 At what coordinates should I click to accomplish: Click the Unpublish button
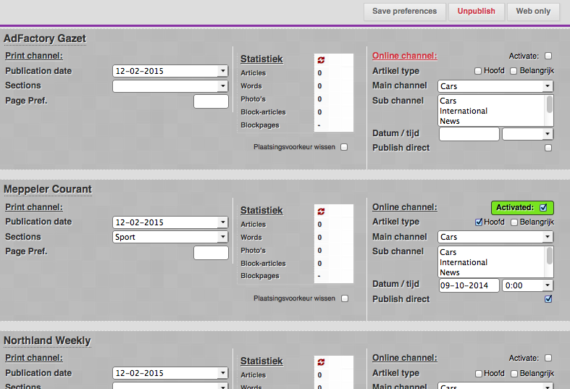click(x=476, y=11)
